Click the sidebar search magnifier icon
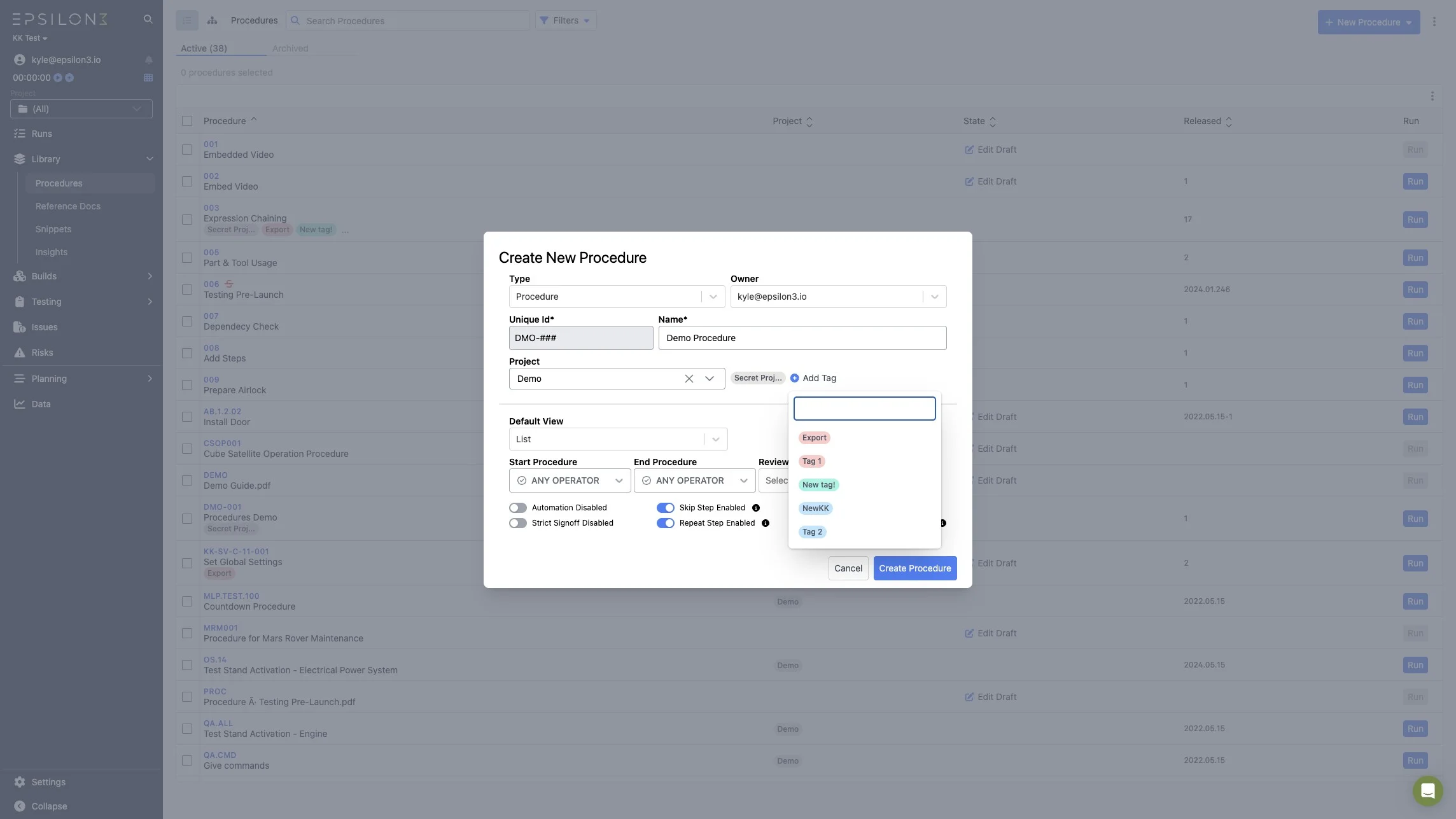Image resolution: width=1456 pixels, height=819 pixels. 148,19
